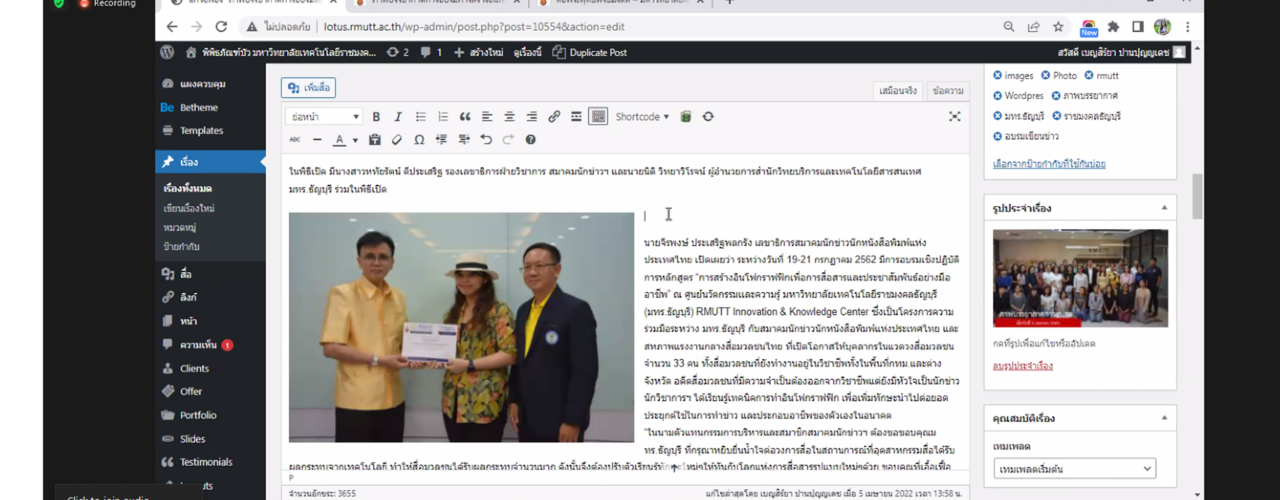The height and width of the screenshot is (500, 1280).
Task: Open Betheme in the sidebar
Action: tap(198, 107)
